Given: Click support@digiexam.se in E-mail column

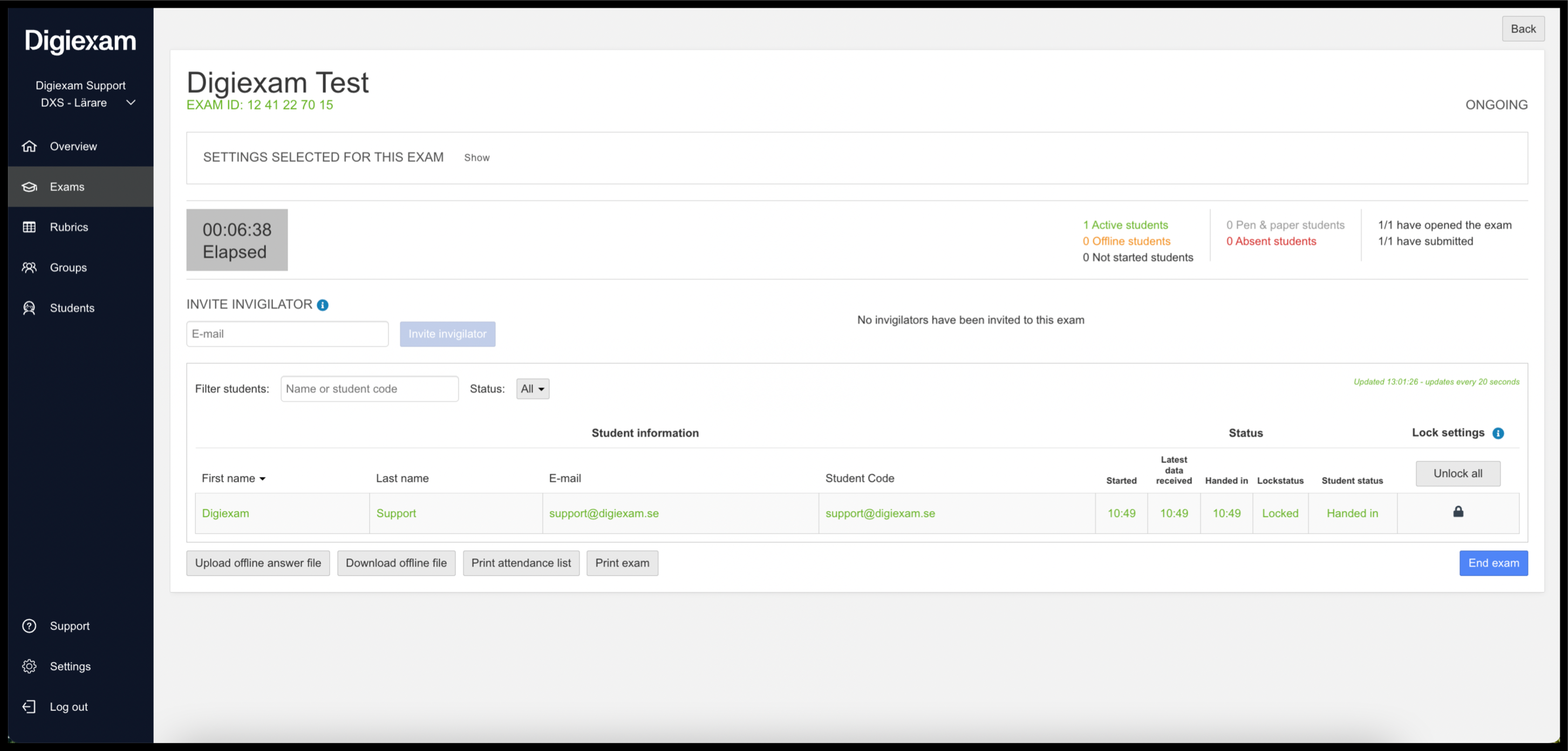Looking at the screenshot, I should [x=604, y=513].
